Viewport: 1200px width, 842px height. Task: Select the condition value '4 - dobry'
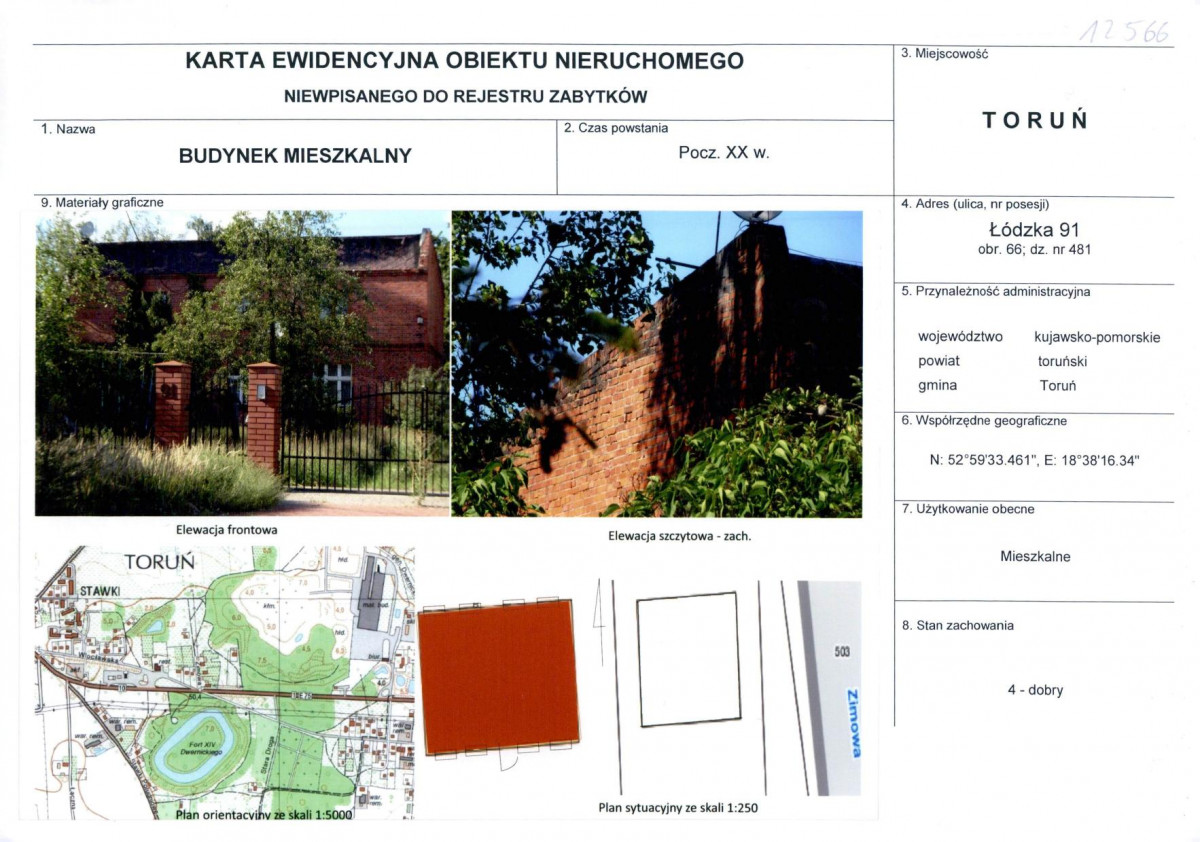click(1035, 690)
